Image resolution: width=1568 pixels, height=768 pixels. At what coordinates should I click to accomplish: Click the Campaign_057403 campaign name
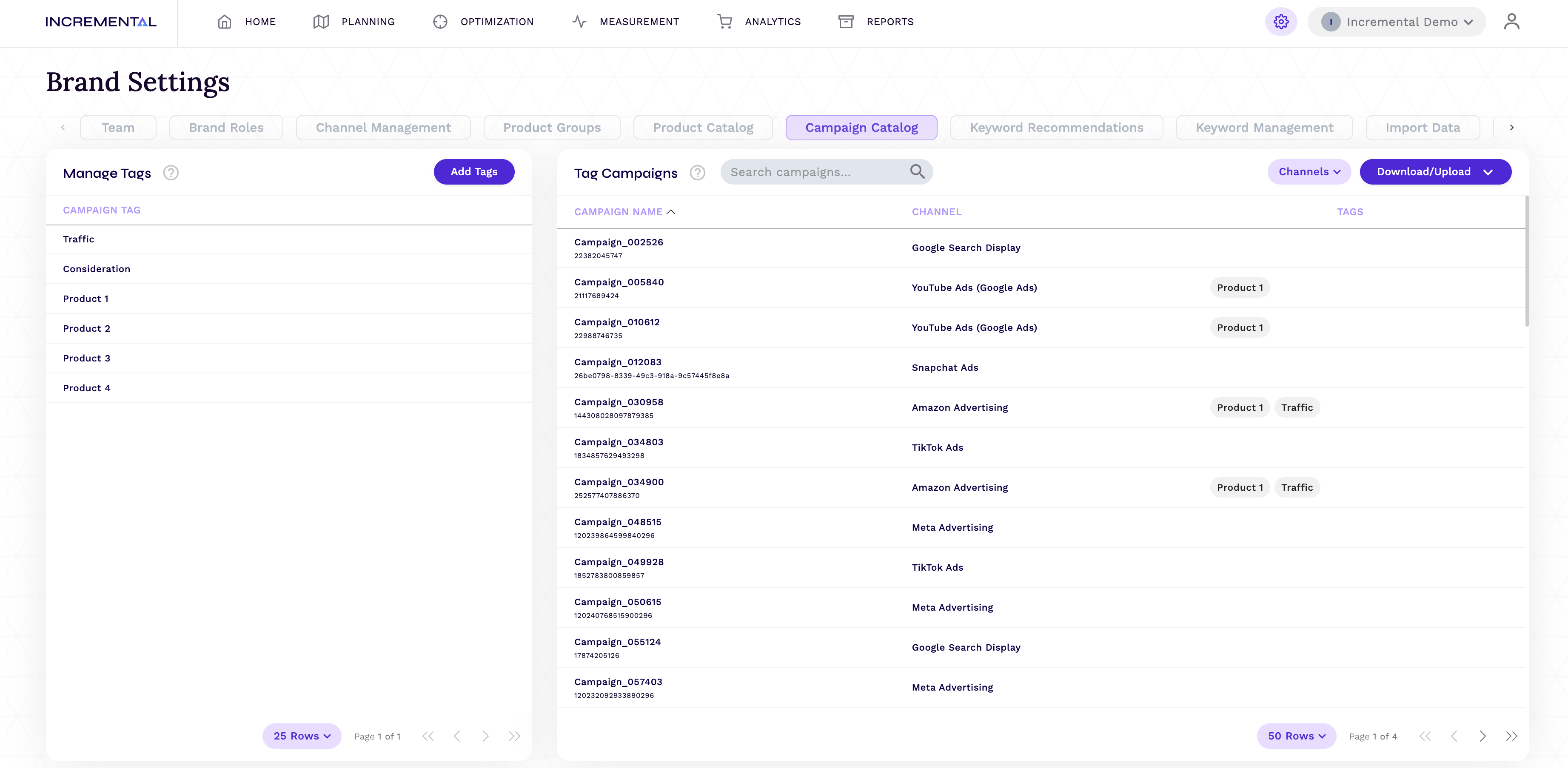click(618, 682)
